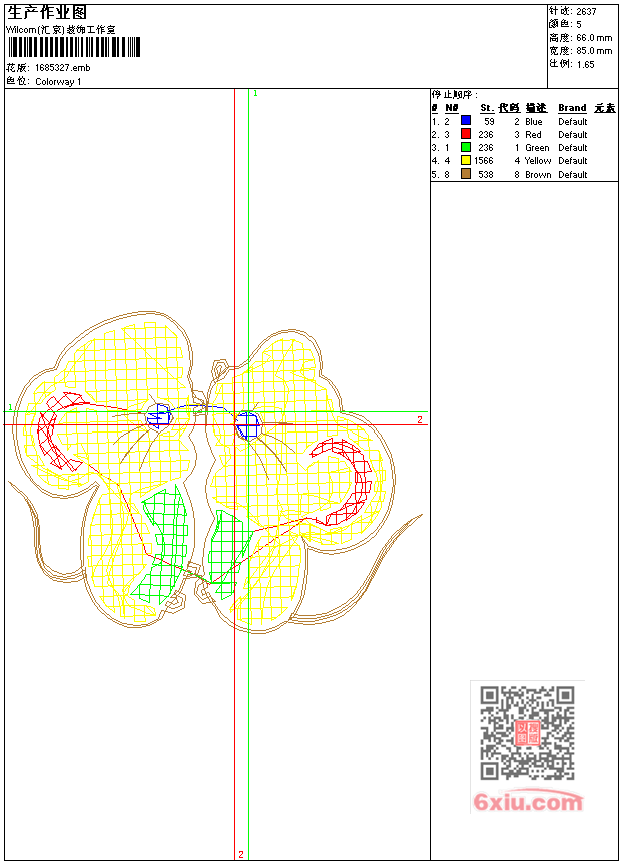Click the N# column header
The image size is (620, 861).
451,108
